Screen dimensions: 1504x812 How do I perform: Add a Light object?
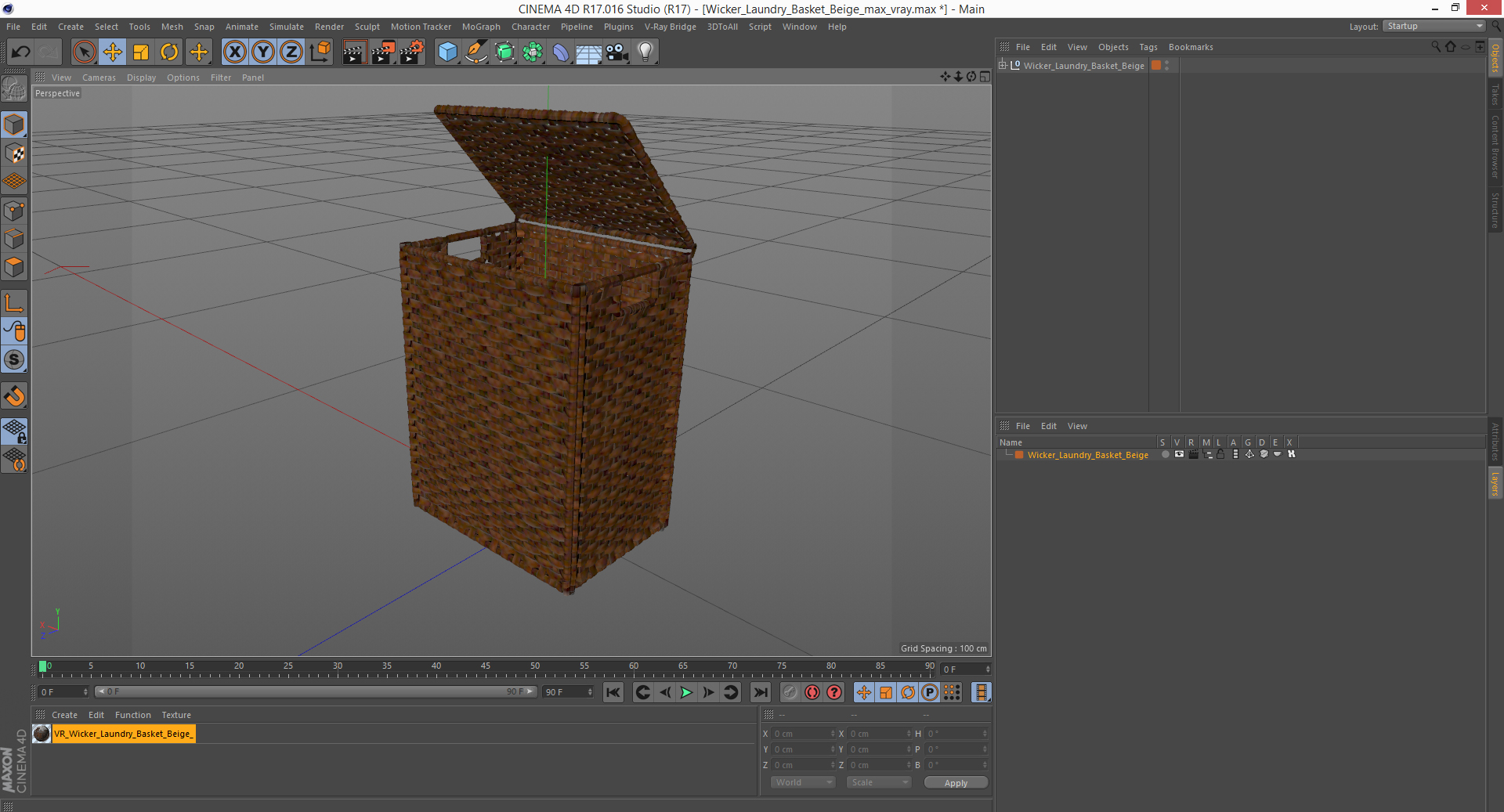pos(645,52)
